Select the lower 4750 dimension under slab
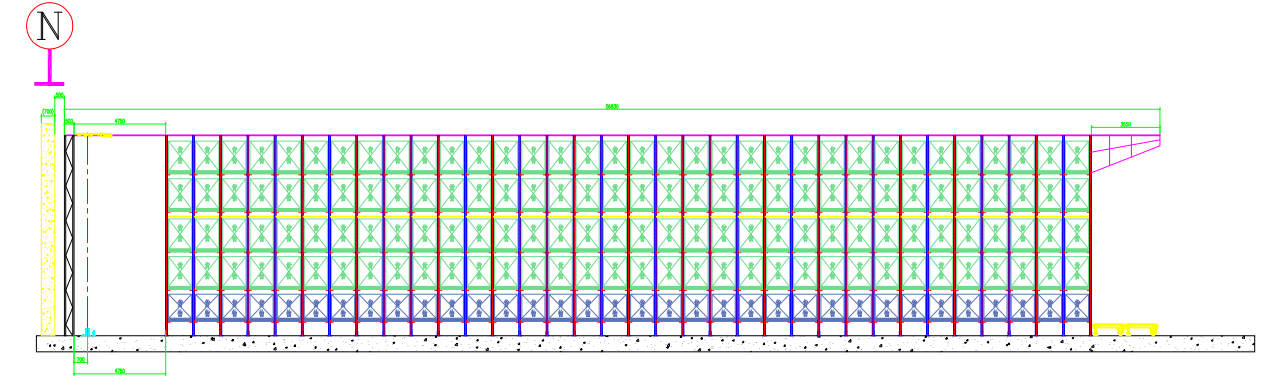The height and width of the screenshot is (390, 1273). tap(120, 371)
